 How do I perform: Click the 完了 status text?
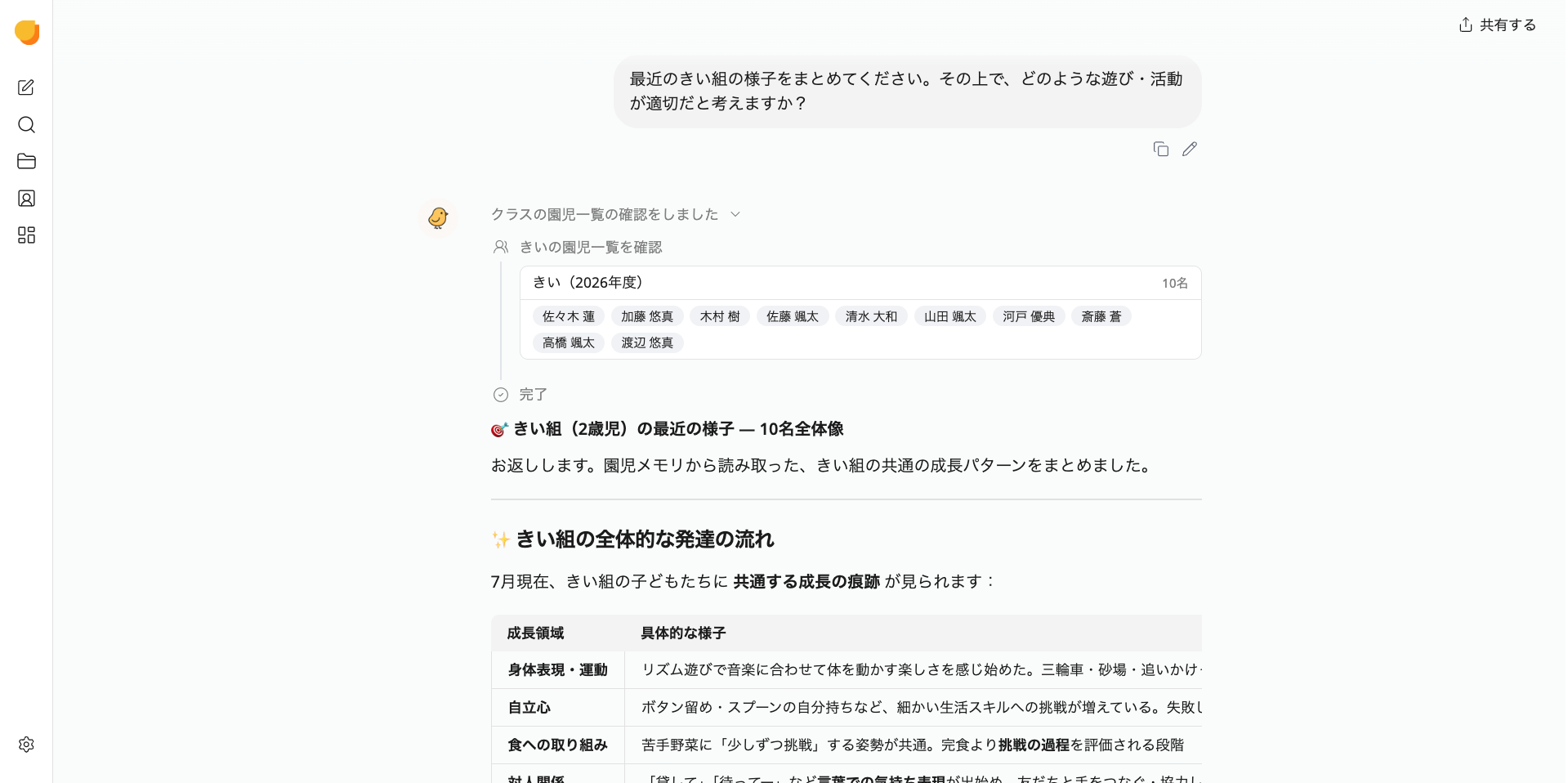tap(533, 395)
